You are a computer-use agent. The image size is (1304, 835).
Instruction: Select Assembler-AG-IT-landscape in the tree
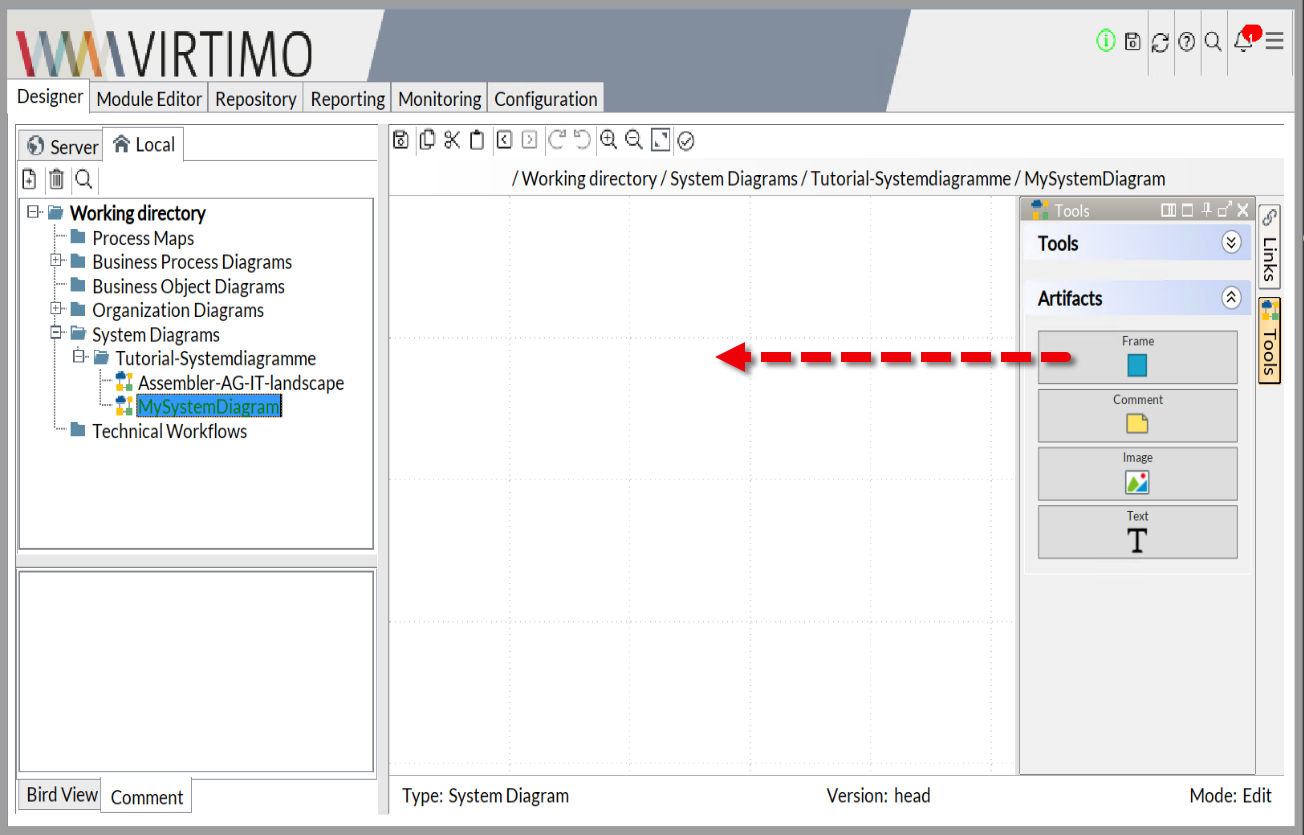[240, 383]
